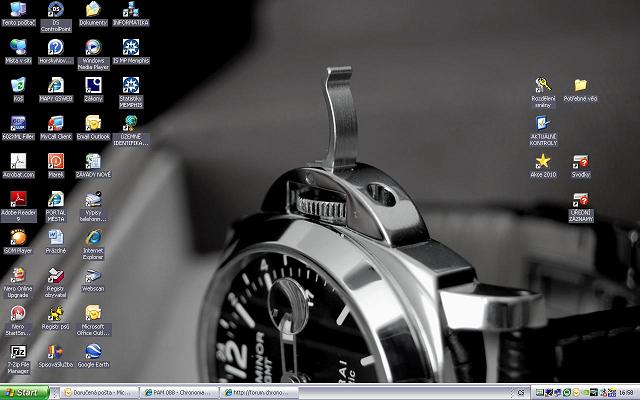Click the Start button

tap(24, 393)
